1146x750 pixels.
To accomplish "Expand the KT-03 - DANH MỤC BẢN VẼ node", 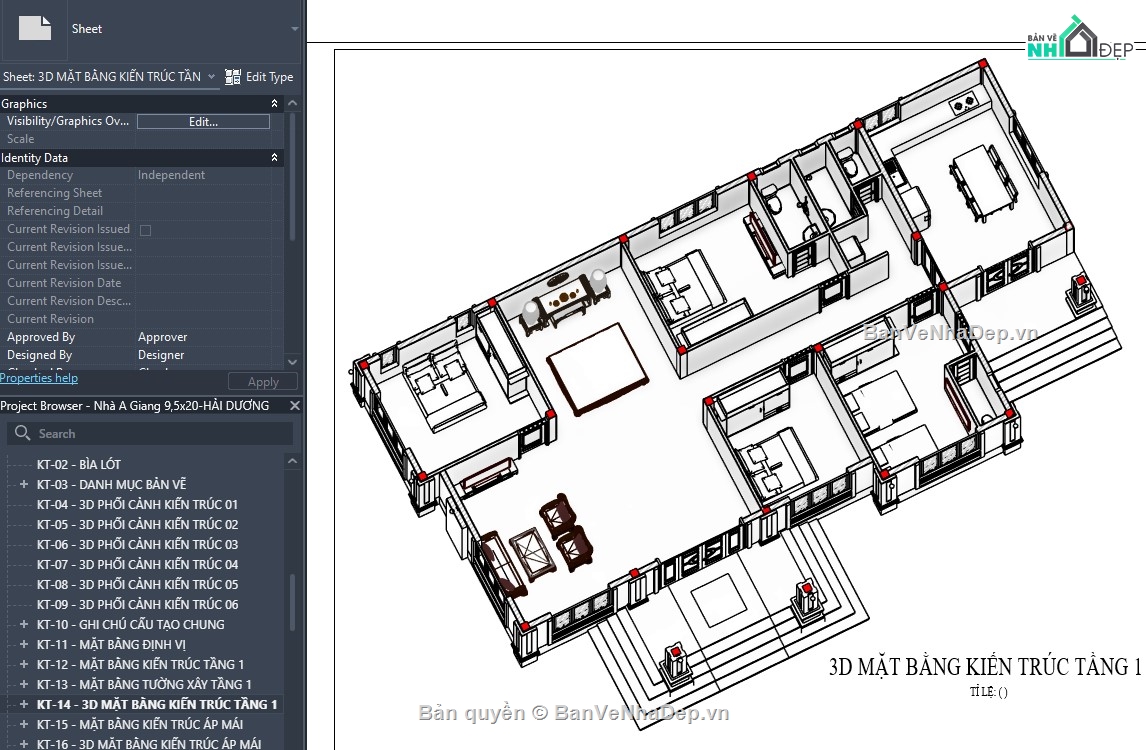I will pos(24,484).
